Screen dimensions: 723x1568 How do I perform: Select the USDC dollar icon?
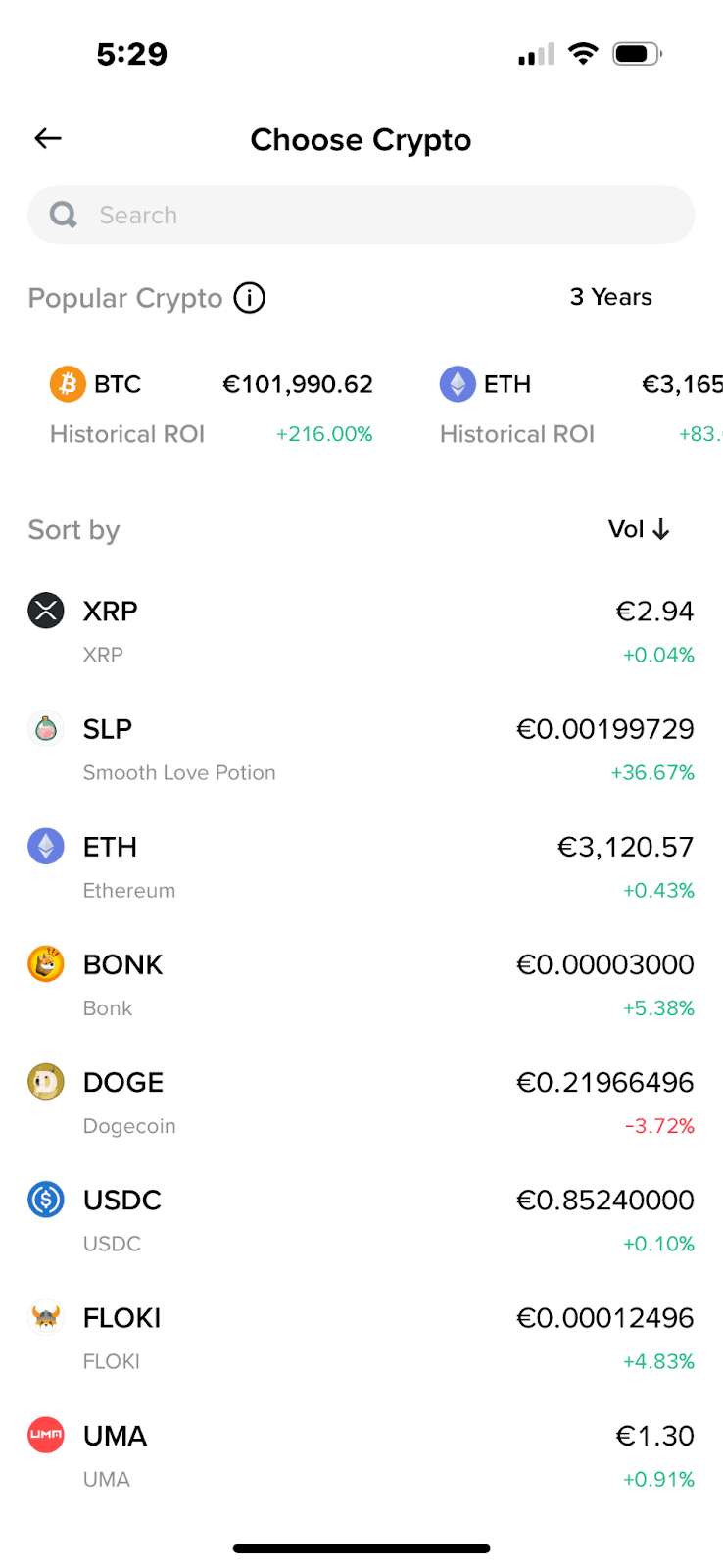click(x=46, y=1200)
